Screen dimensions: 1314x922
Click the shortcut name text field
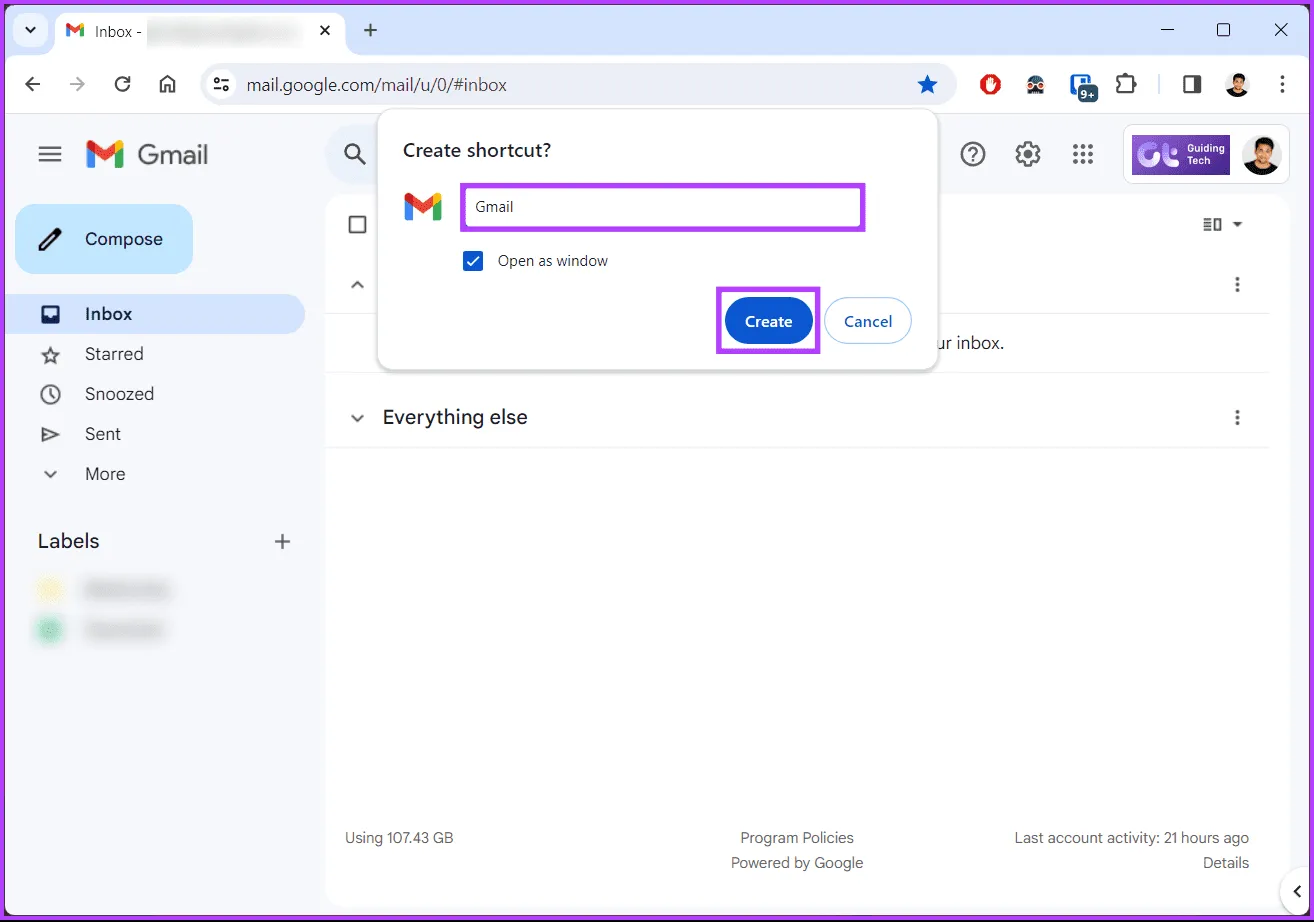(x=661, y=207)
